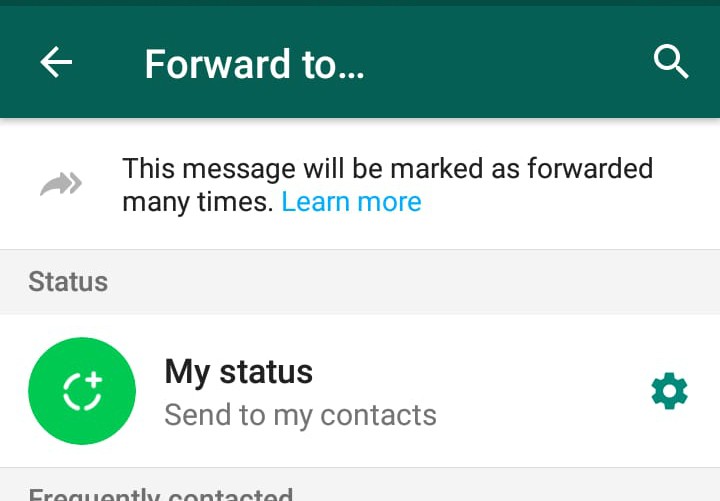Image resolution: width=720 pixels, height=501 pixels.
Task: Select the My status title text
Action: [239, 372]
